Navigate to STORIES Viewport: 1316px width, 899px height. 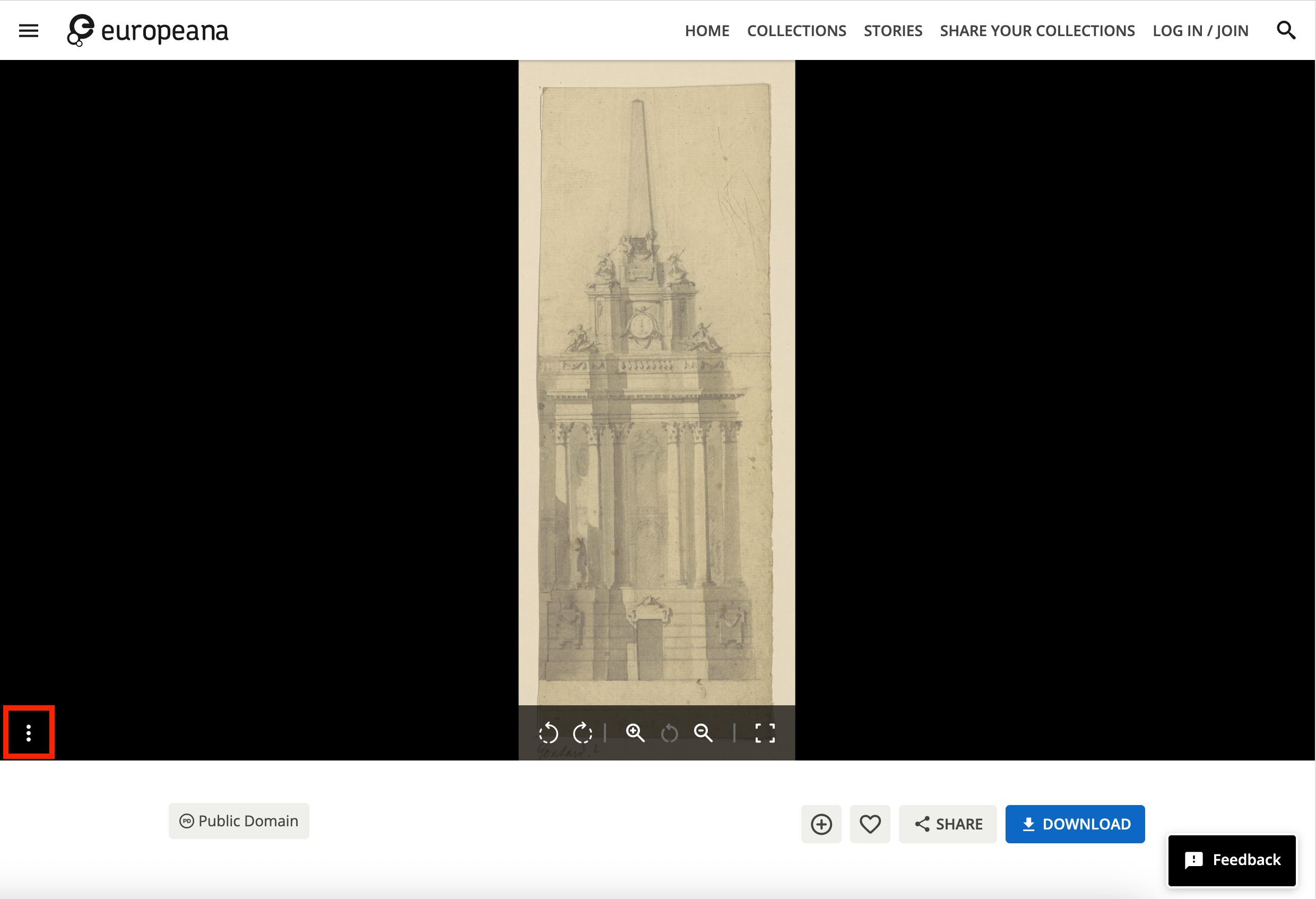[893, 30]
